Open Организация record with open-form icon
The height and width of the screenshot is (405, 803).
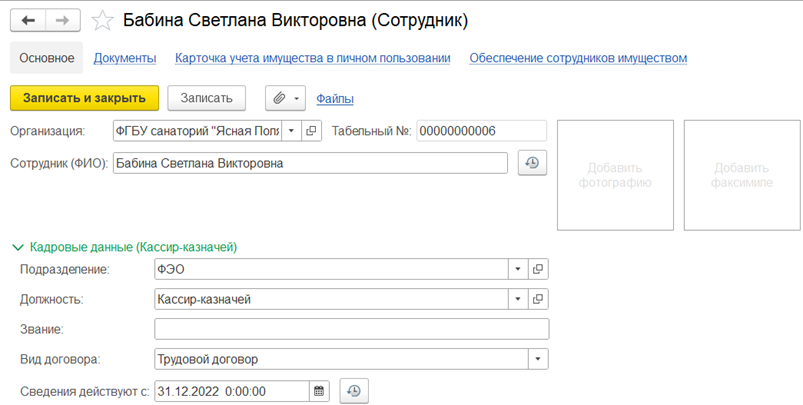pos(311,131)
